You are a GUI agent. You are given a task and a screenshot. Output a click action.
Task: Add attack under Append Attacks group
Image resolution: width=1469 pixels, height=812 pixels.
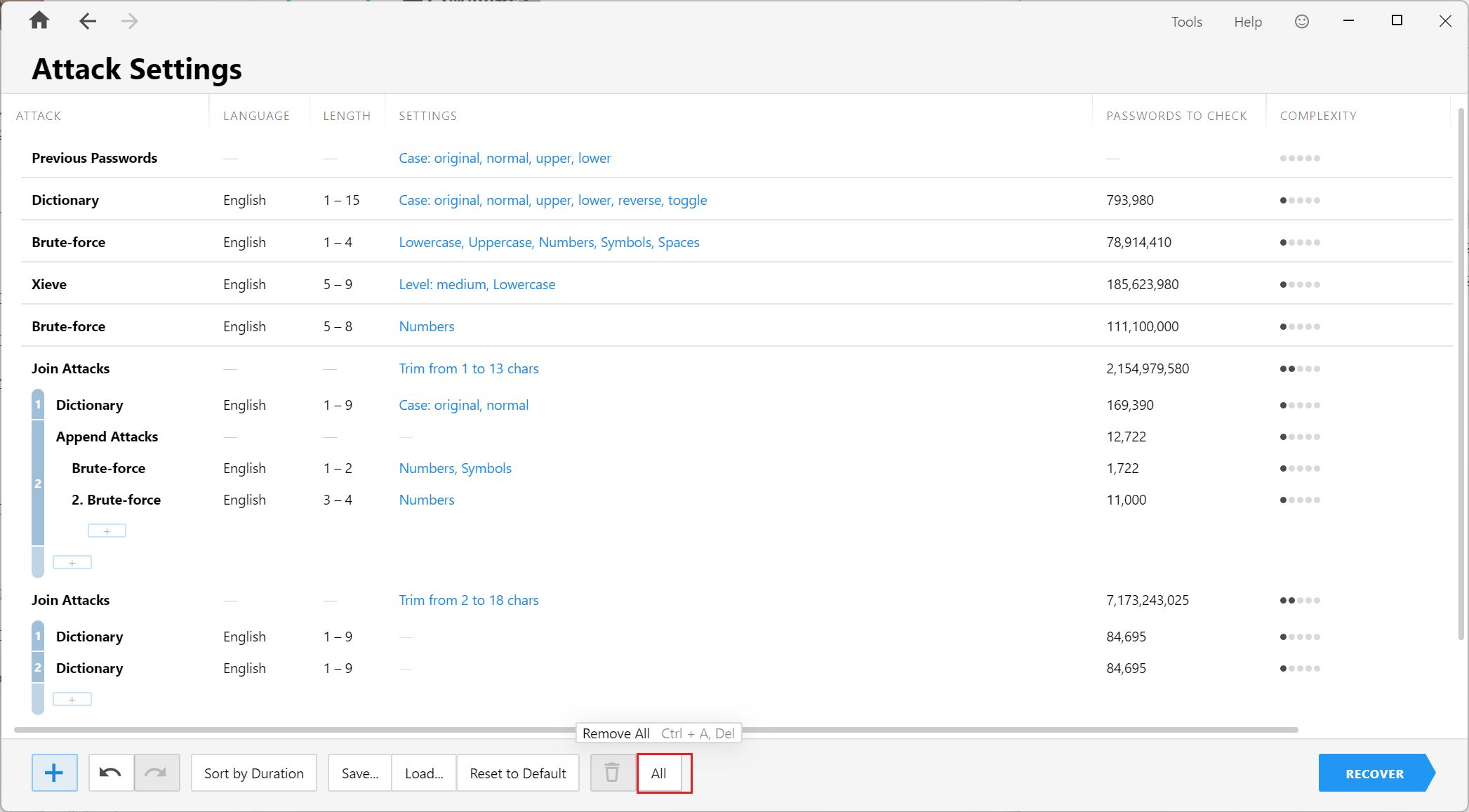[x=107, y=531]
